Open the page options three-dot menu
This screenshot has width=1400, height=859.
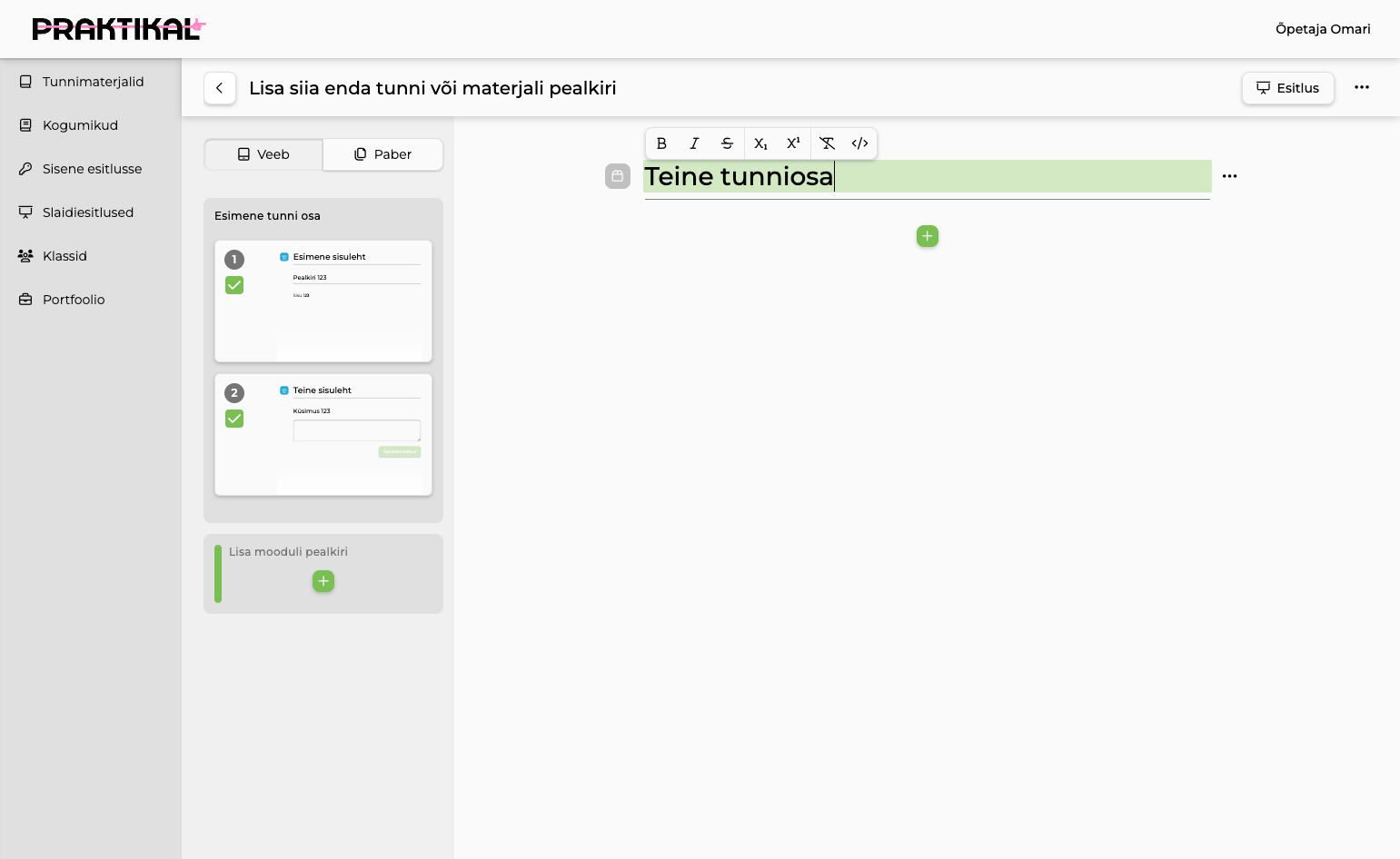pyautogui.click(x=1361, y=87)
